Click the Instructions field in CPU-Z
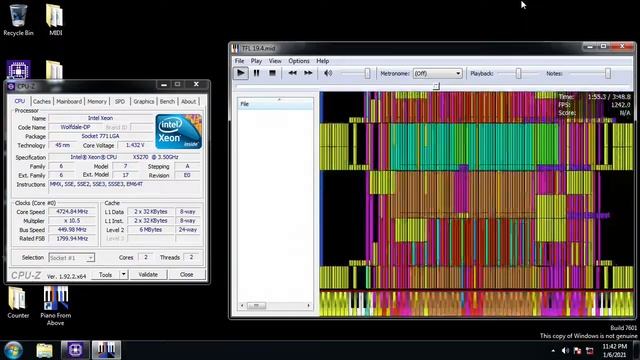This screenshot has width=640, height=360. 125,188
